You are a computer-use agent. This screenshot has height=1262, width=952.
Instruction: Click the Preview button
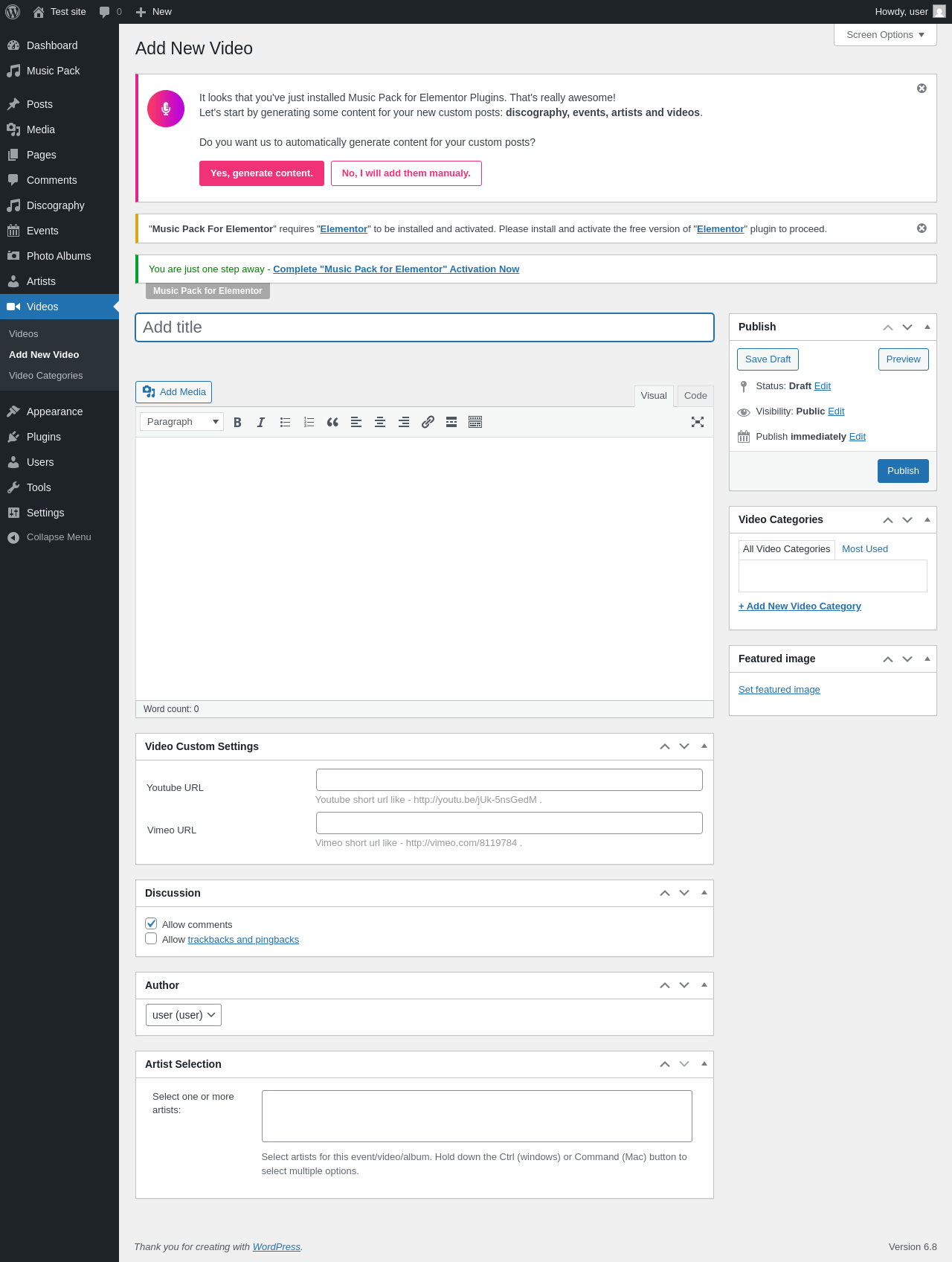tap(904, 359)
